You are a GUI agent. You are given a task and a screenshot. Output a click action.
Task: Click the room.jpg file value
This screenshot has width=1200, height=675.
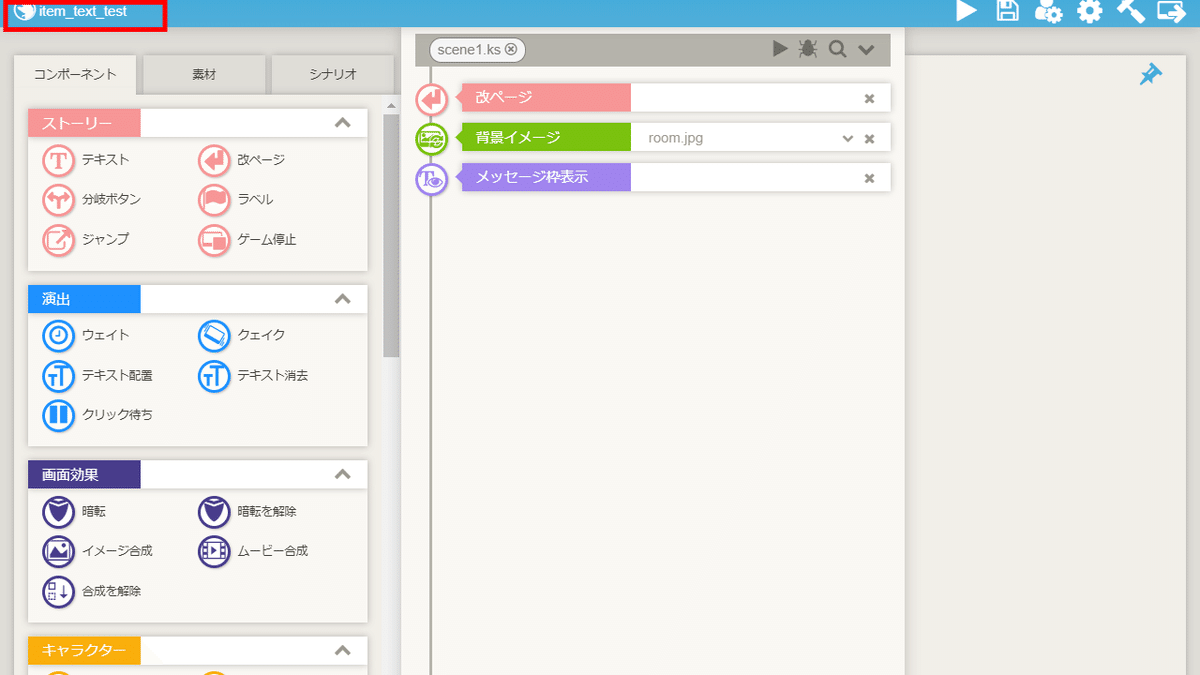tap(676, 138)
